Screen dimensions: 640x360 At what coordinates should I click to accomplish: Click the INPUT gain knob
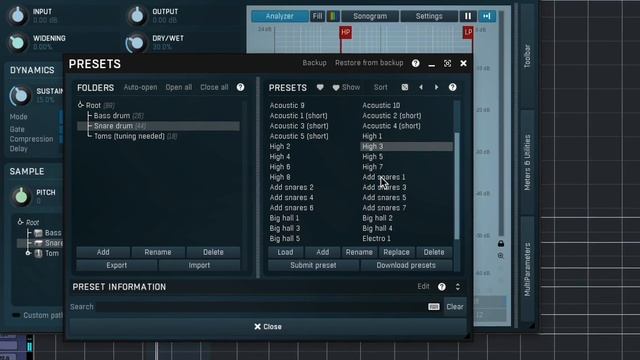tap(18, 16)
